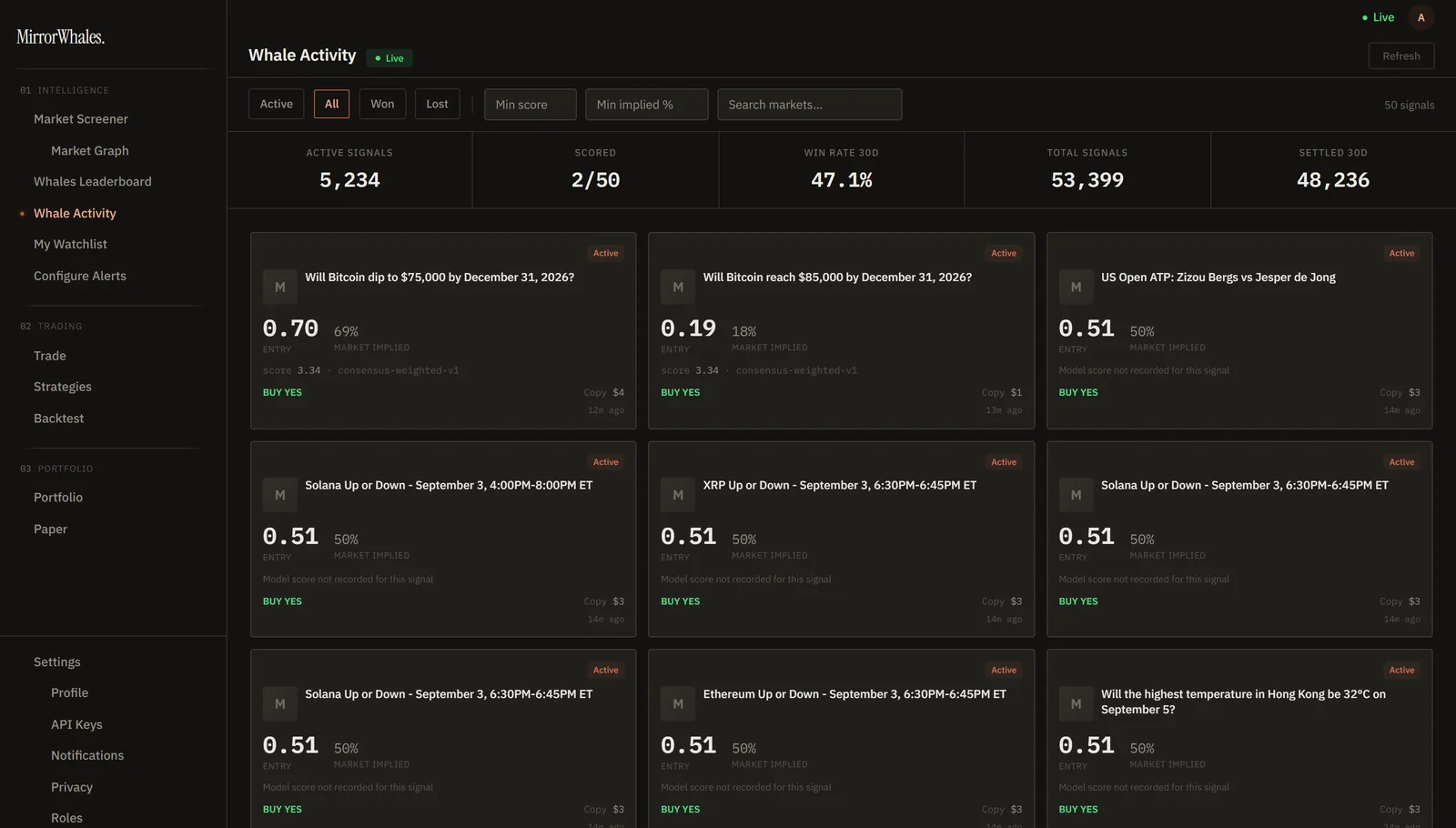Open Configure Alerts
The image size is (1456, 828).
pyautogui.click(x=80, y=276)
